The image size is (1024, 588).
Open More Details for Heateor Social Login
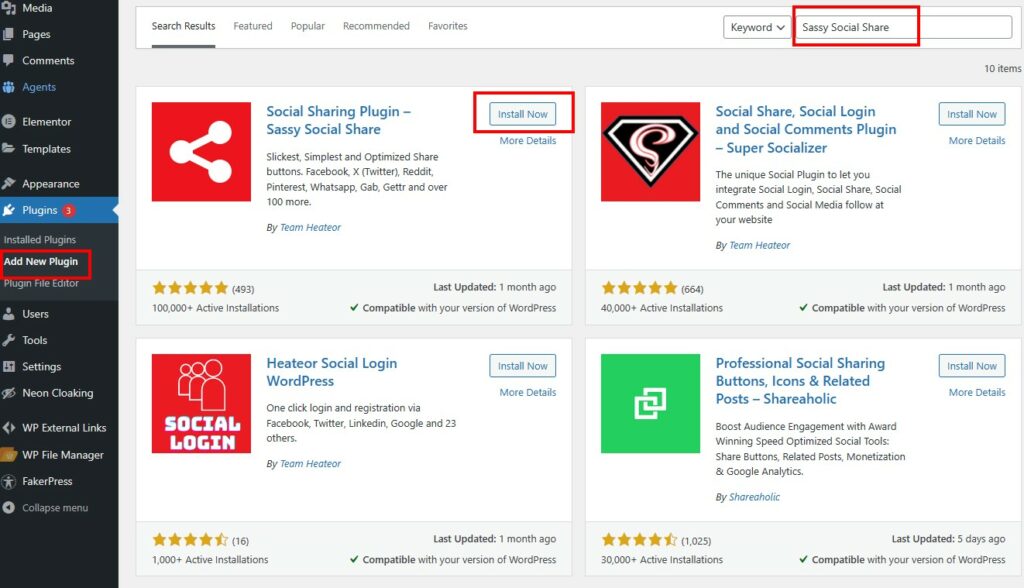tap(528, 392)
